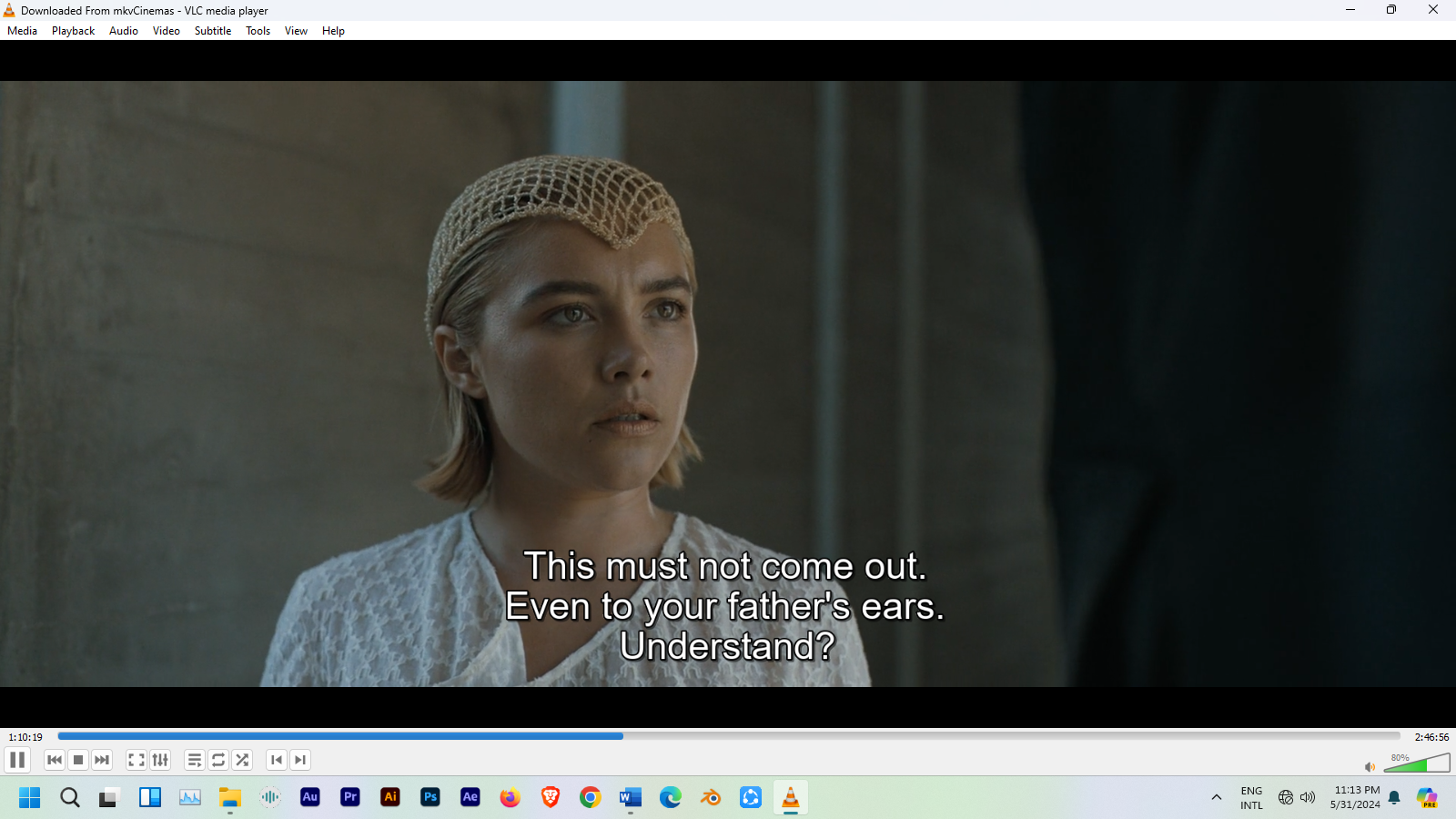Step to next chapter button
The image size is (1456, 819).
pyautogui.click(x=300, y=760)
